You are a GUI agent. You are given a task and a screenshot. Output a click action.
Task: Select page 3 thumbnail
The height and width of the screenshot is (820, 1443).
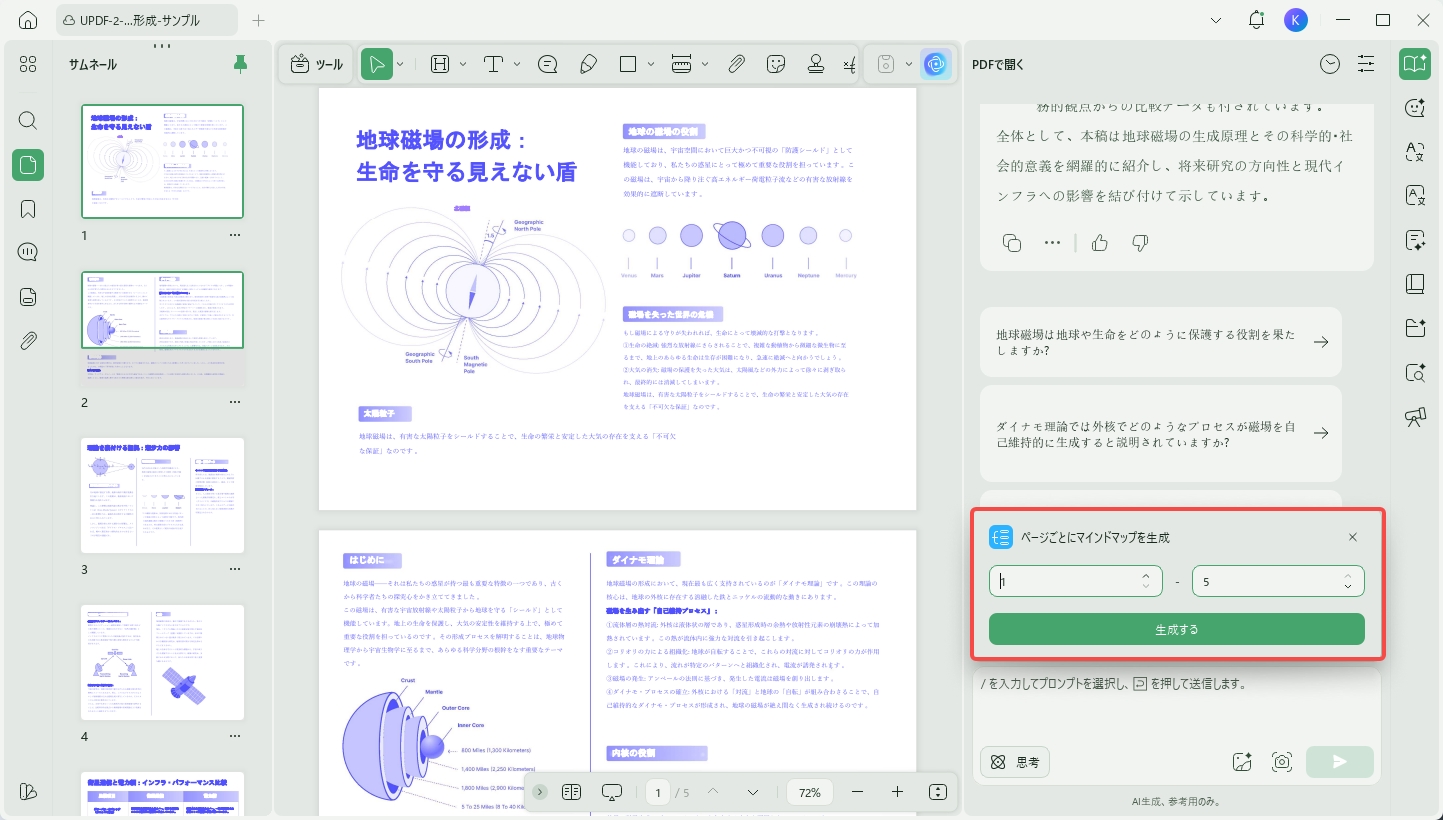click(162, 495)
